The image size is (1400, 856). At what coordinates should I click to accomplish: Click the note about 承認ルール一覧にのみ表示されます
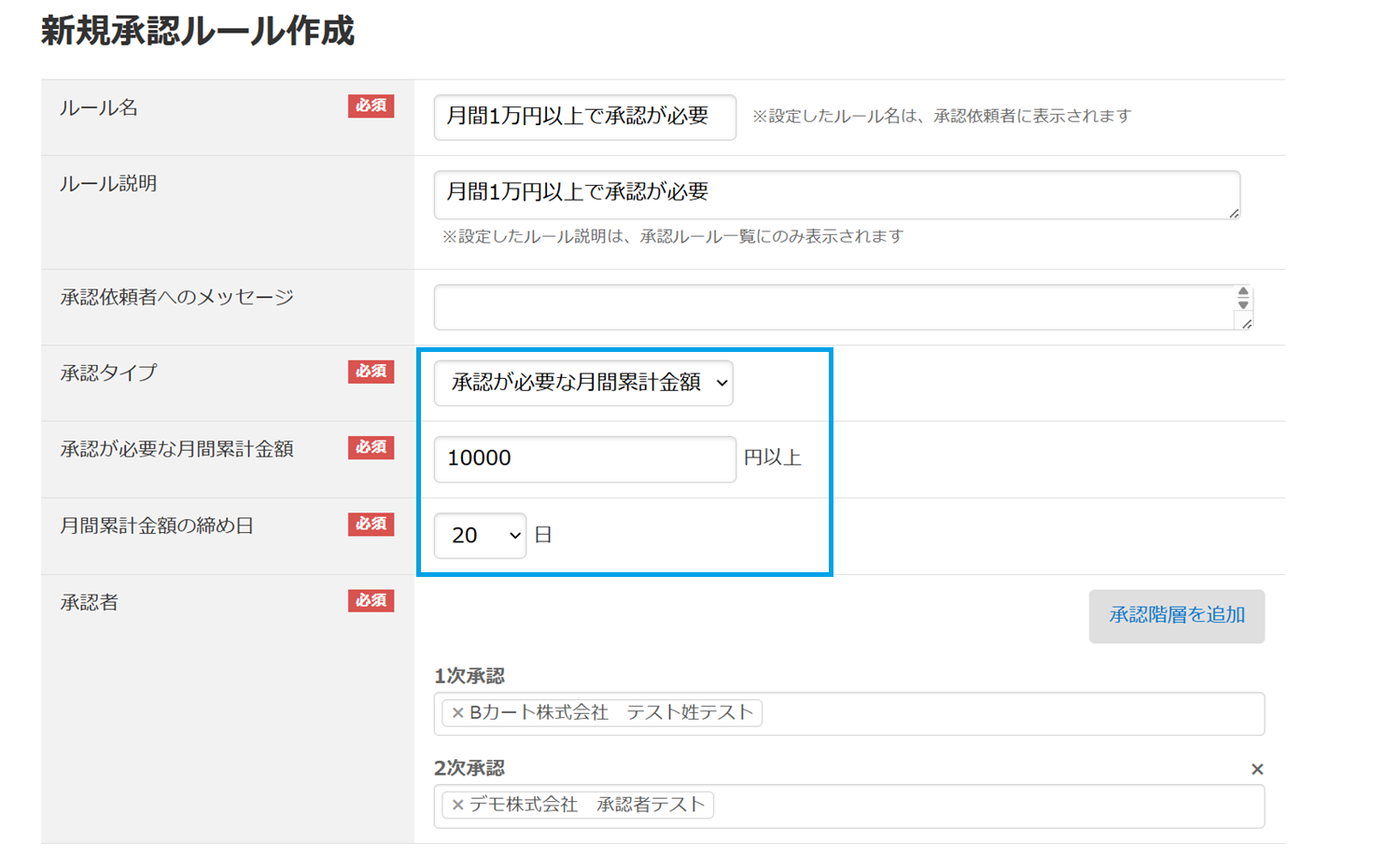672,236
